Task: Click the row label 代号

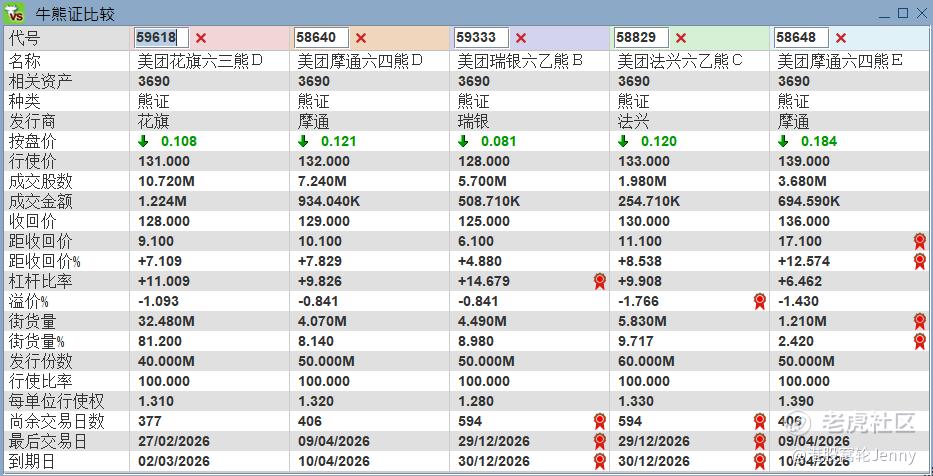Action: [x=24, y=38]
